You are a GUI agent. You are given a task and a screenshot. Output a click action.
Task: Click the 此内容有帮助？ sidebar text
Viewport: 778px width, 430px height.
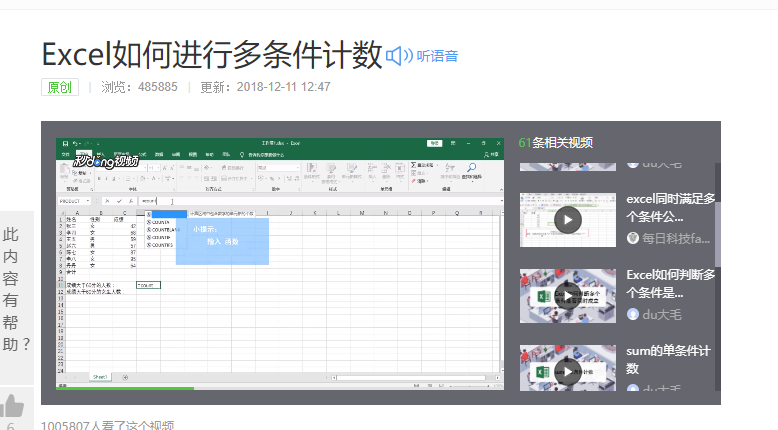point(16,289)
